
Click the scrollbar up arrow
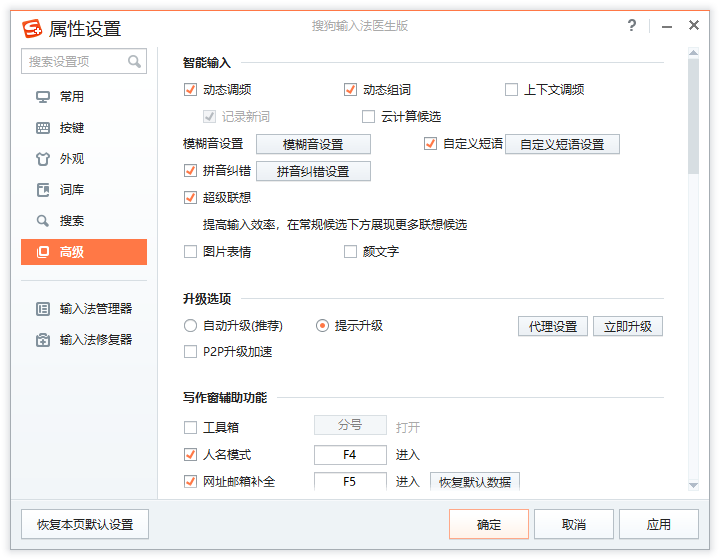(x=693, y=53)
